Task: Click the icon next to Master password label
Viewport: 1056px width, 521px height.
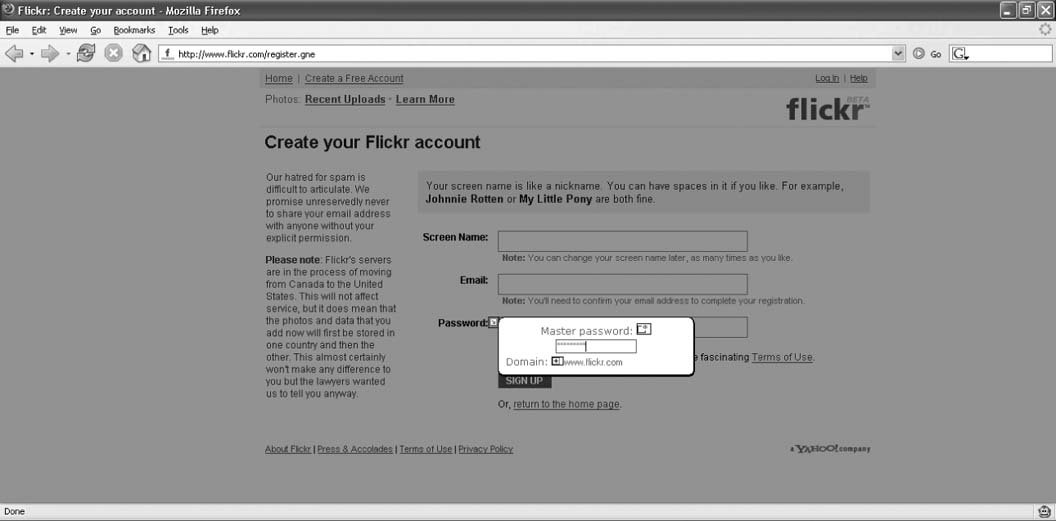Action: pyautogui.click(x=645, y=329)
